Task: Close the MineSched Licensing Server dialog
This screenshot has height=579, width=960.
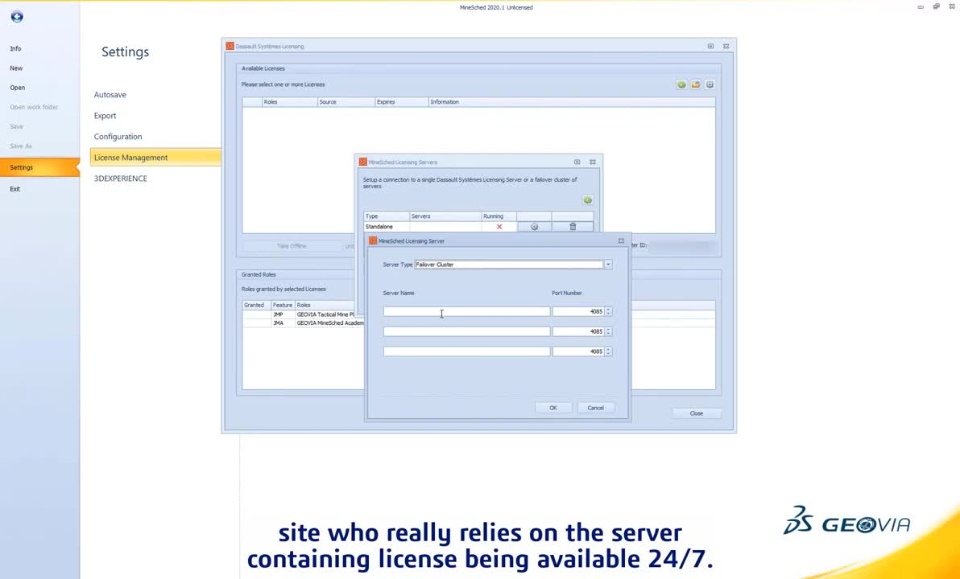Action: tap(621, 241)
